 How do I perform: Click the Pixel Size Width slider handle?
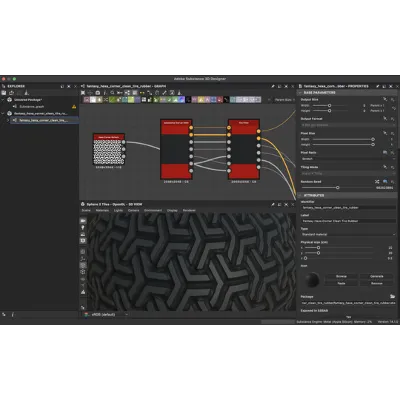pos(373,139)
